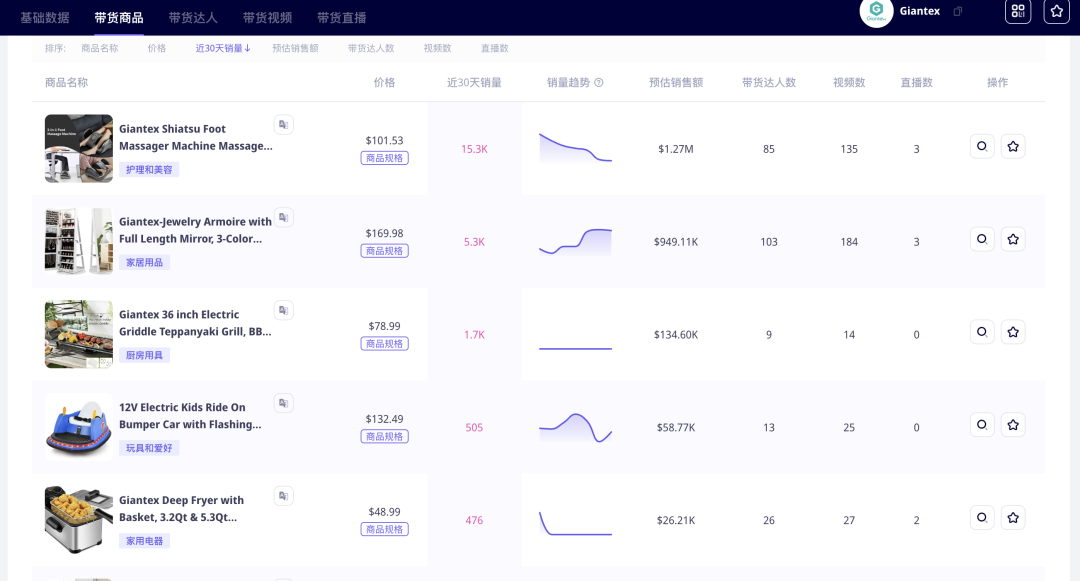
Task: Click 商品规格 button under $48.99
Action: [x=384, y=529]
